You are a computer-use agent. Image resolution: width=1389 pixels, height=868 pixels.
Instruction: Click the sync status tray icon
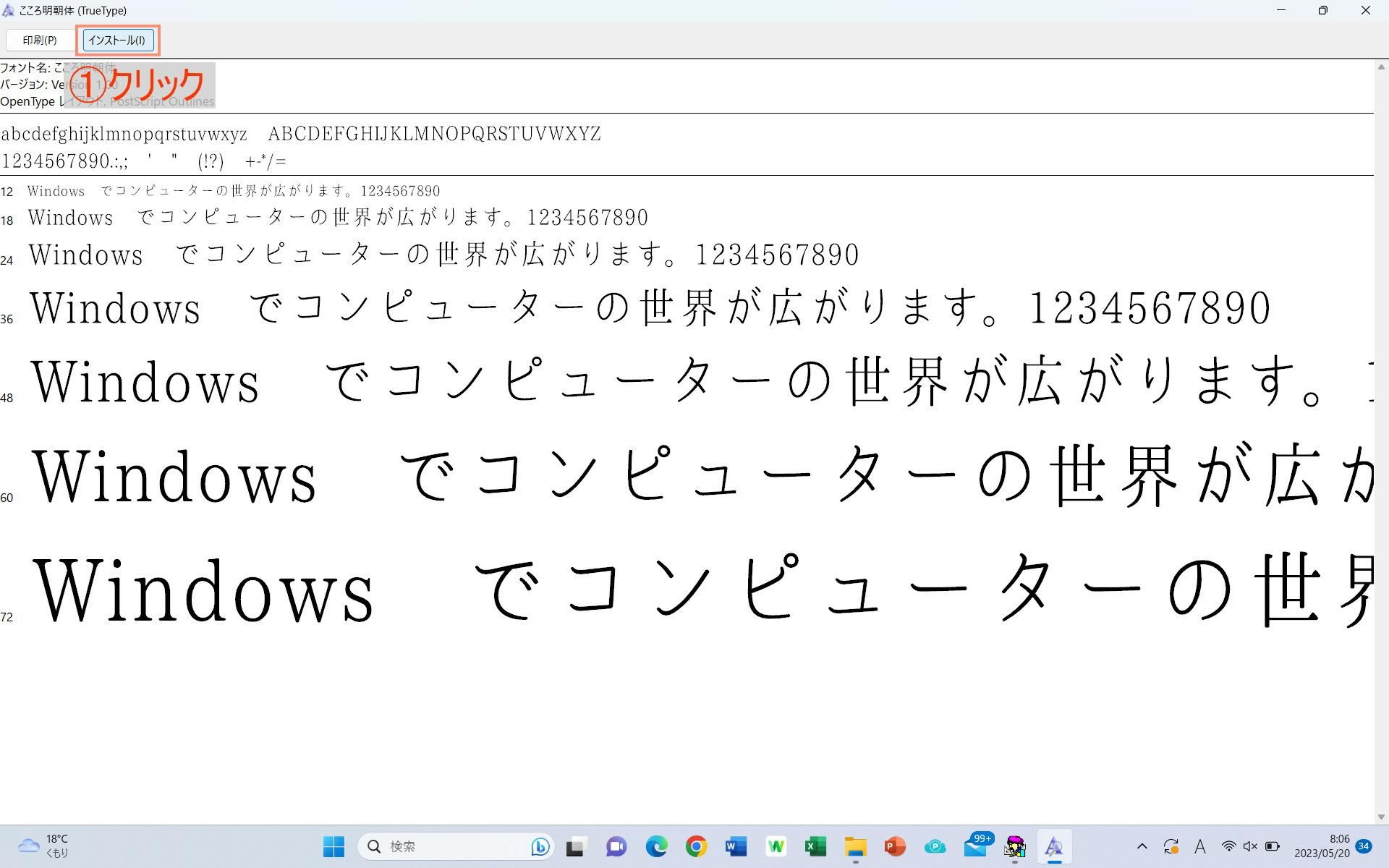click(x=1171, y=846)
